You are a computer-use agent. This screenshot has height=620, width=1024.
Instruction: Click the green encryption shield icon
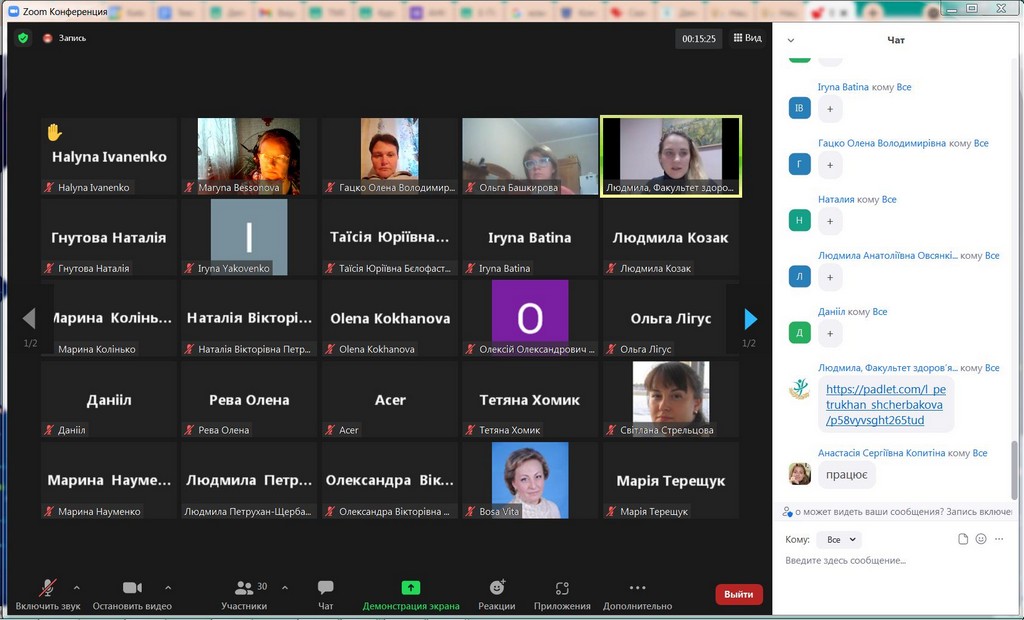click(x=22, y=38)
